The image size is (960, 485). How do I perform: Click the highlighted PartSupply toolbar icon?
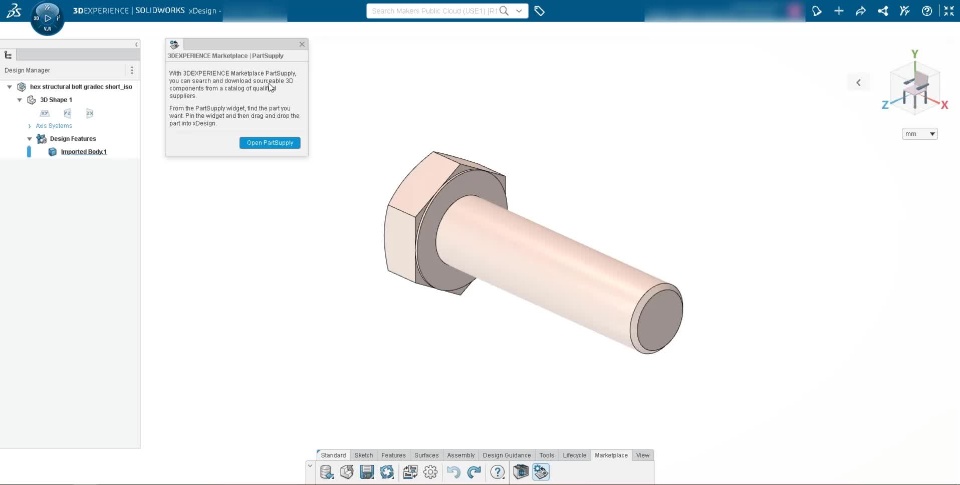click(x=541, y=472)
